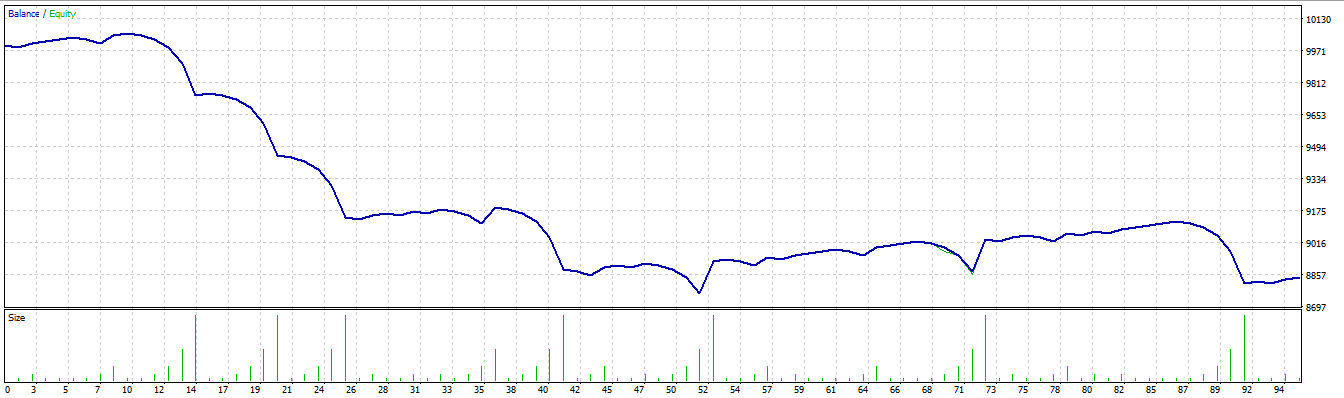
Task: Click the trade number 28 on the bottom axis
Action: click(x=384, y=389)
